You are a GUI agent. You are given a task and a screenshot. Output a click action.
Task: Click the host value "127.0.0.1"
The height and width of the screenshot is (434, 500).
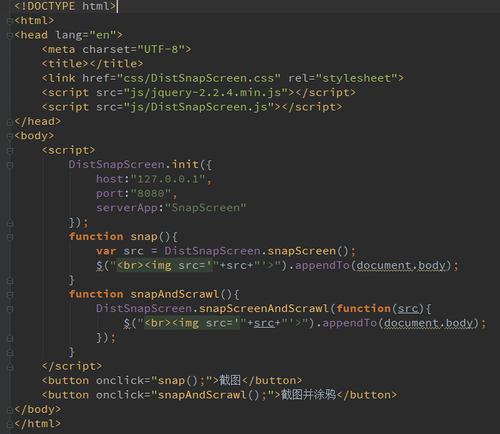coord(168,179)
